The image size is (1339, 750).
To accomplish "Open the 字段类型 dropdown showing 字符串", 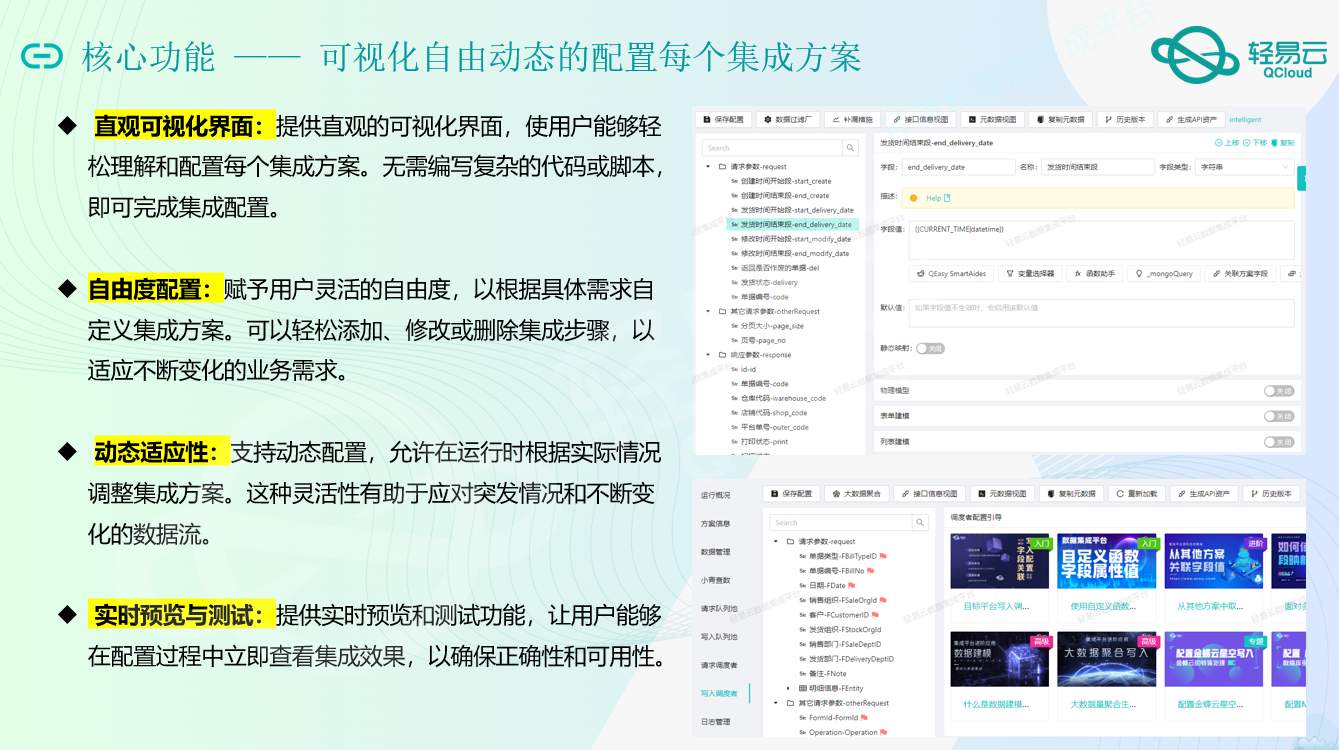I will (1244, 168).
